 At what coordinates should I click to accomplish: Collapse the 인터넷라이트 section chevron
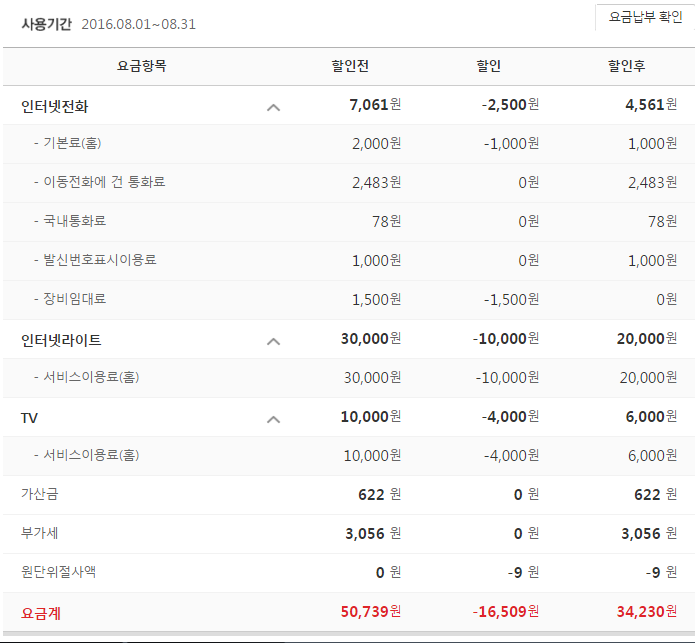click(273, 340)
